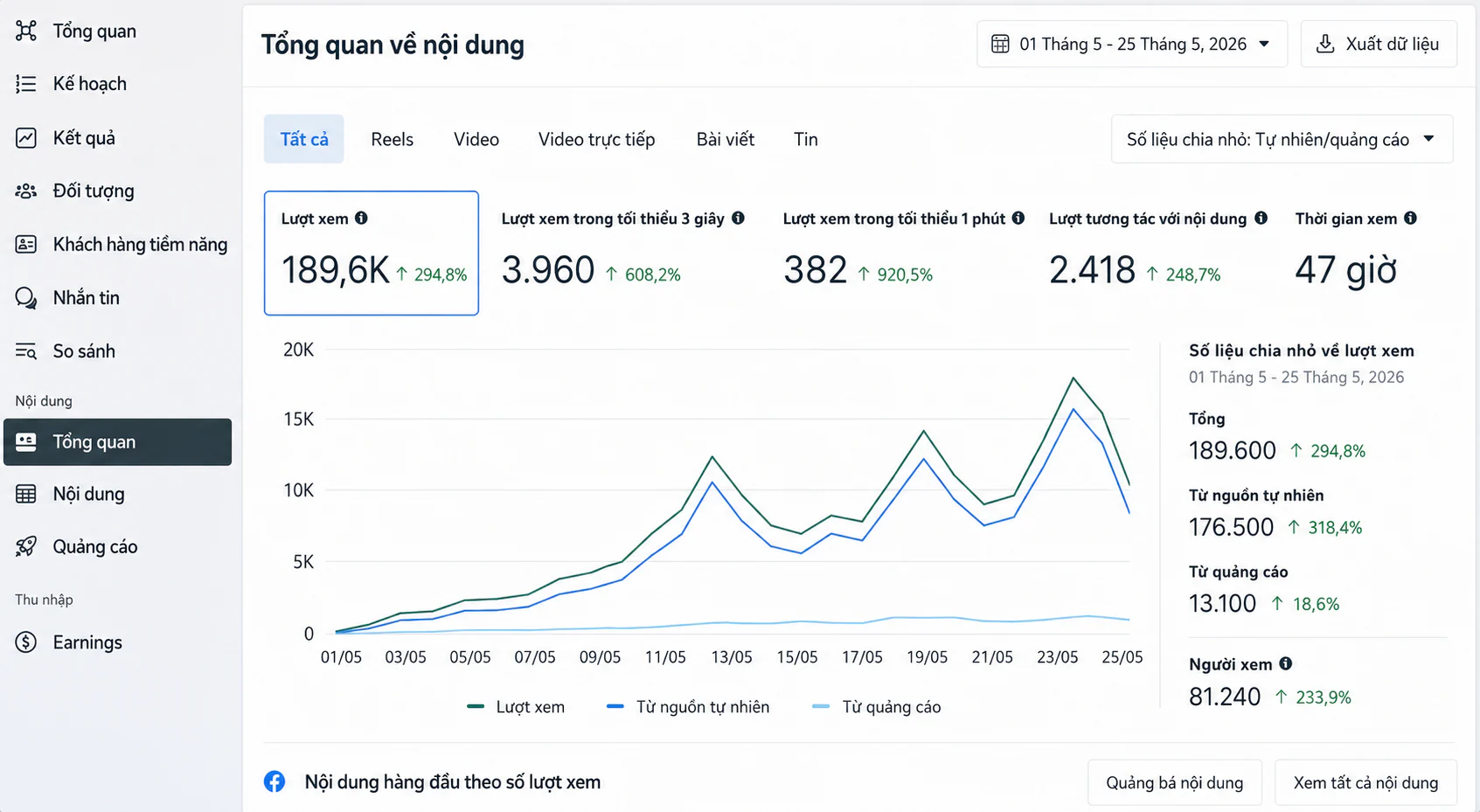Viewport: 1480px width, 812px height.
Task: Click info icon next to Lượt xem
Action: click(361, 219)
